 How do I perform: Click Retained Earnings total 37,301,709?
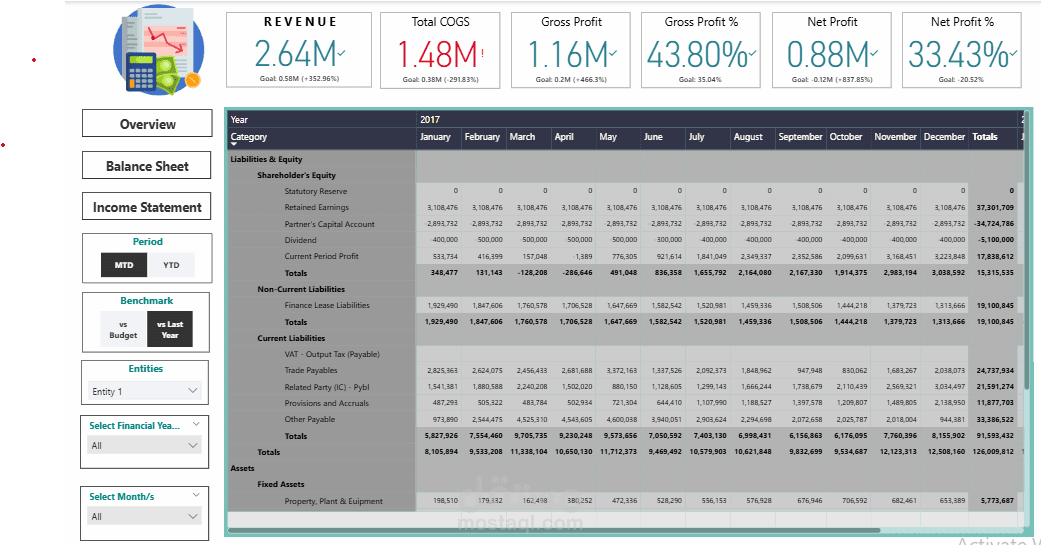pyautogui.click(x=995, y=208)
